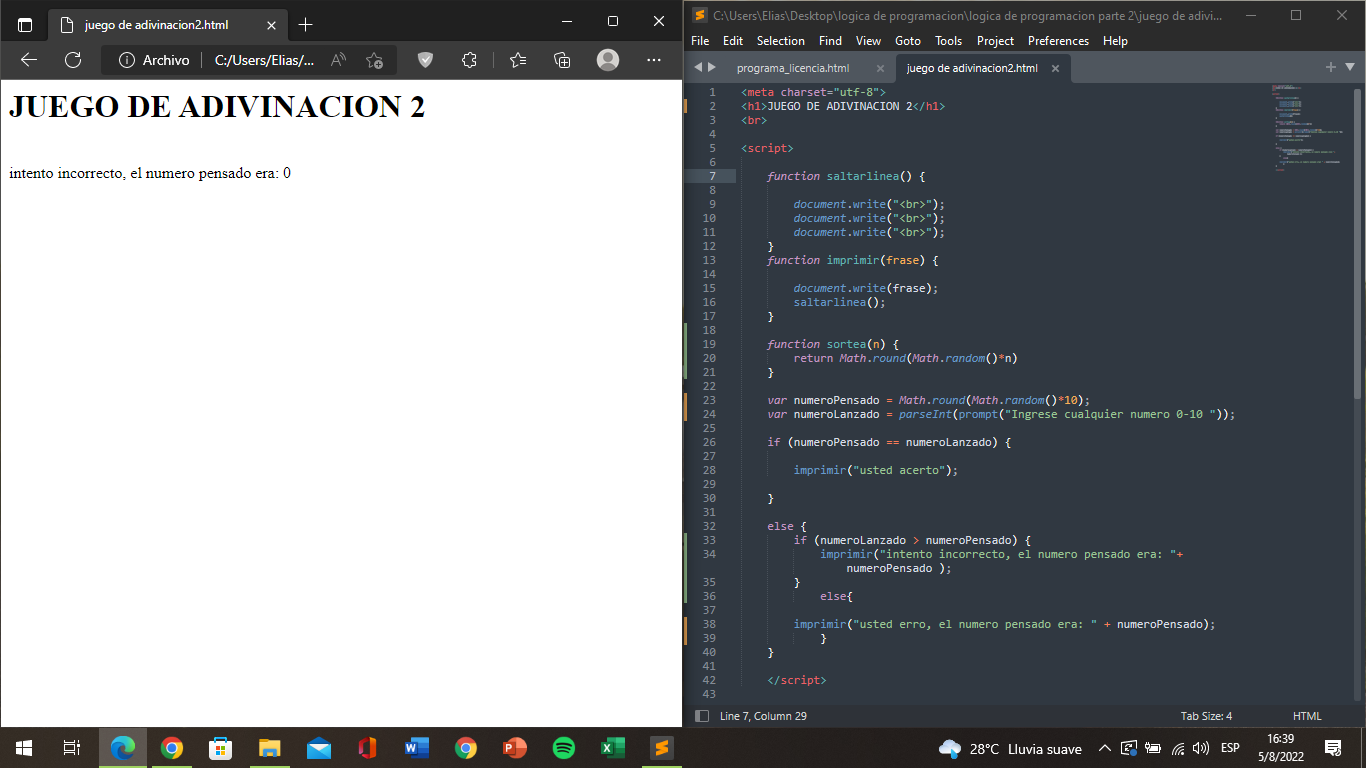Viewport: 1366px width, 768px height.
Task: Open the Edge profile avatar
Action: click(x=608, y=60)
